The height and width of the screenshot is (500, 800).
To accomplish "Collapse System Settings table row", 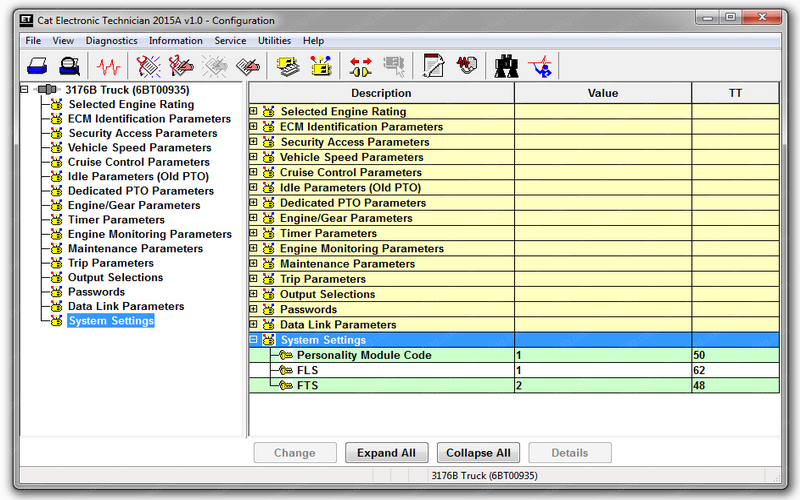I will tap(253, 339).
